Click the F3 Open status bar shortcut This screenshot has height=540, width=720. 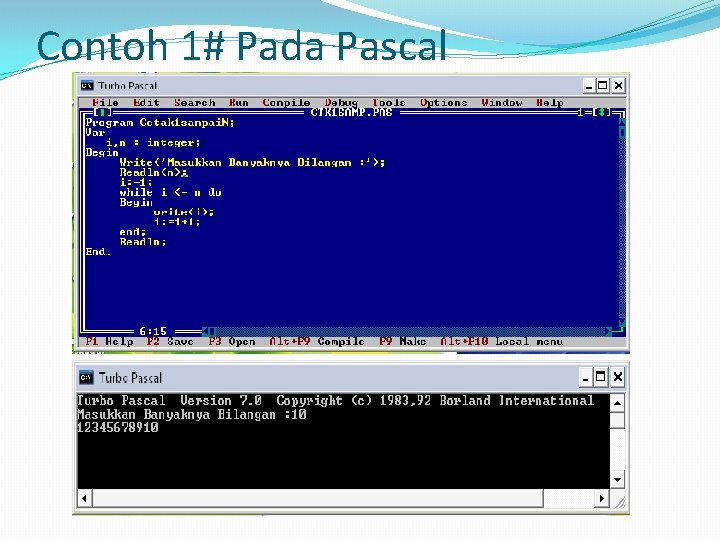(x=232, y=342)
